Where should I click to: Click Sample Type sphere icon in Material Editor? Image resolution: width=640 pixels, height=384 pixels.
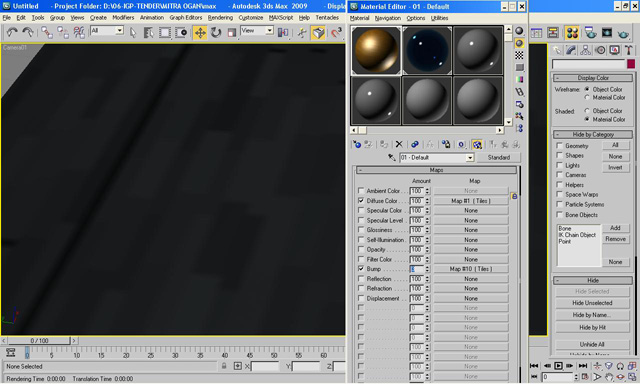pyautogui.click(x=519, y=31)
